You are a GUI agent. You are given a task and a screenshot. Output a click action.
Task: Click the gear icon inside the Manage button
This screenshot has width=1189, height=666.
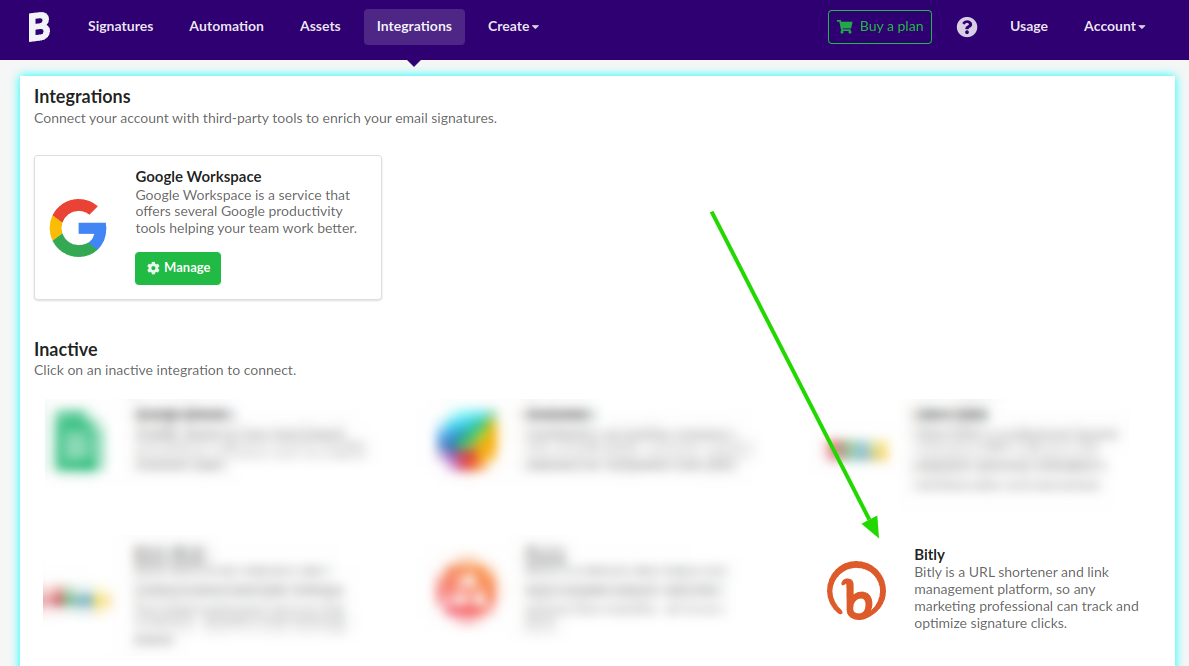coord(153,268)
